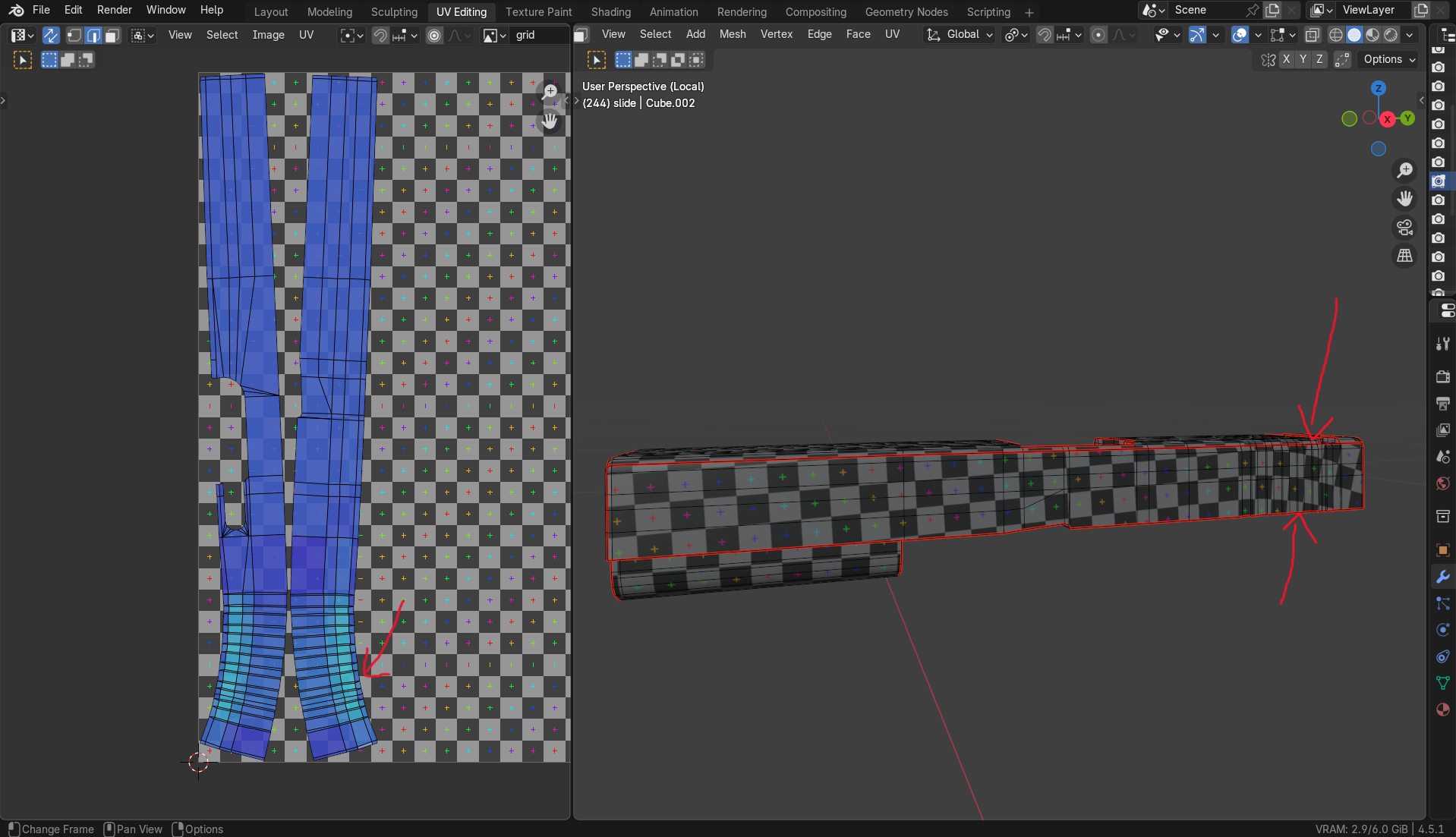
Task: Select material preview viewport shading
Action: 1372,34
